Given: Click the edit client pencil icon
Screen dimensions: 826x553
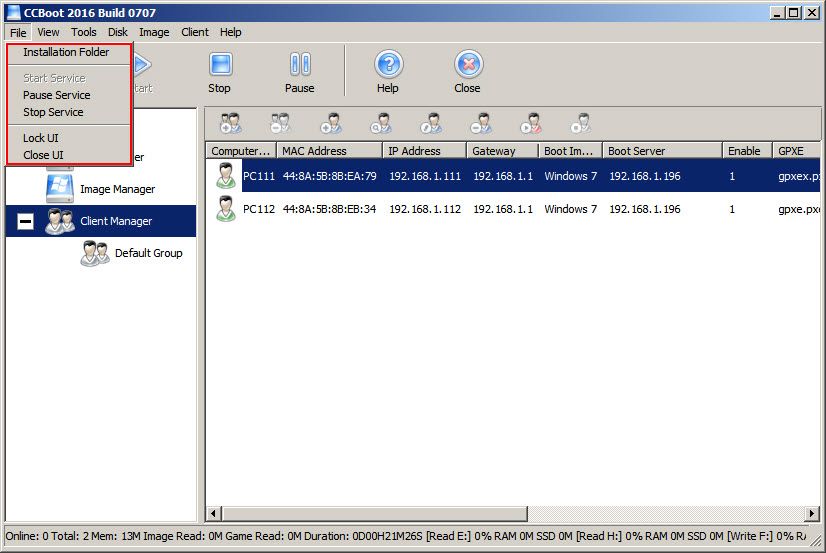Looking at the screenshot, I should [431, 123].
